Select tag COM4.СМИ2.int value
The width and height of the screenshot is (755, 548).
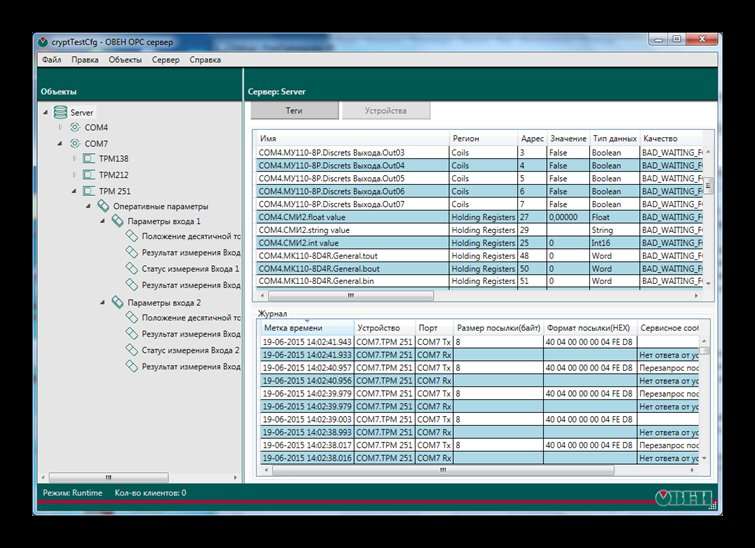pos(480,243)
